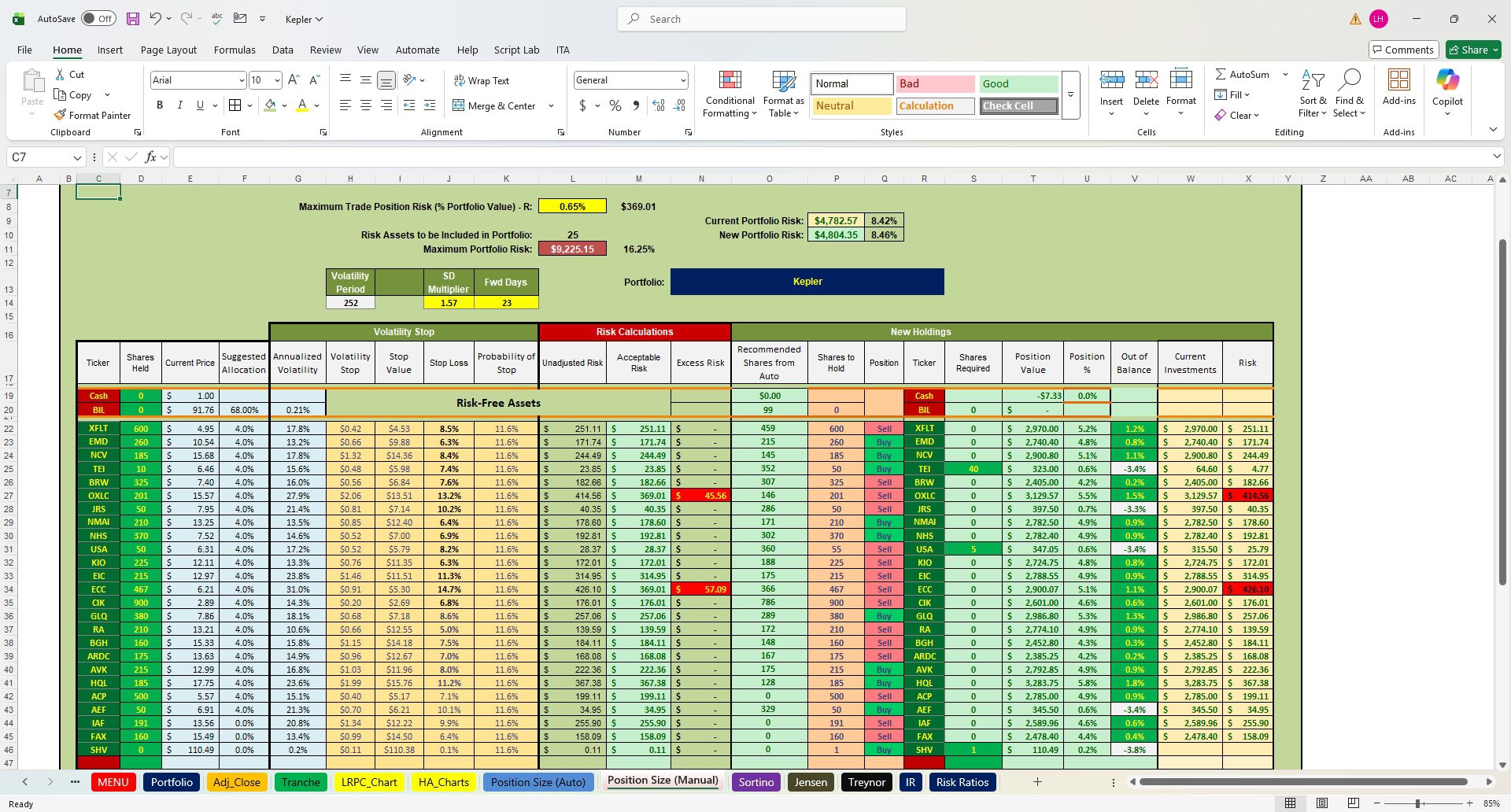This screenshot has height=812, width=1511.
Task: Select Normal view in status bar
Action: 1290,803
